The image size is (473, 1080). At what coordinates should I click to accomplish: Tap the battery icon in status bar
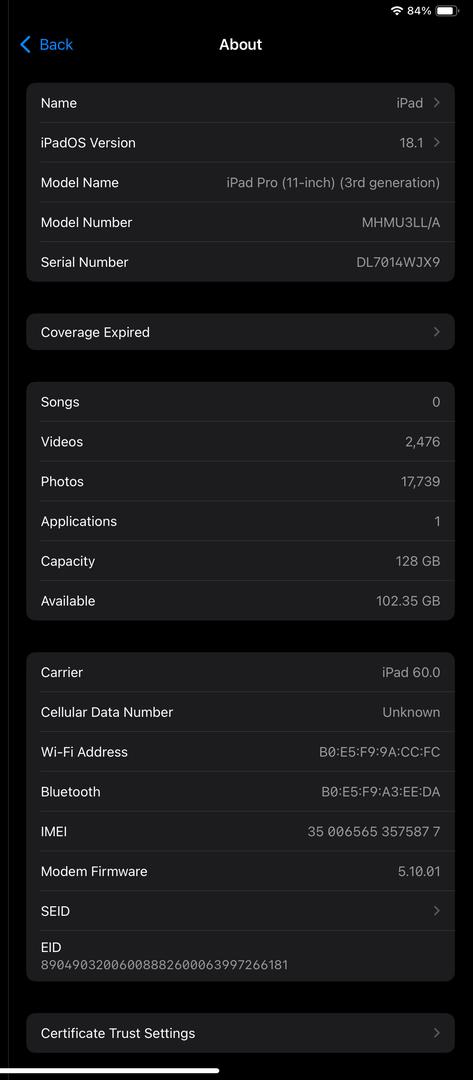[x=447, y=10]
